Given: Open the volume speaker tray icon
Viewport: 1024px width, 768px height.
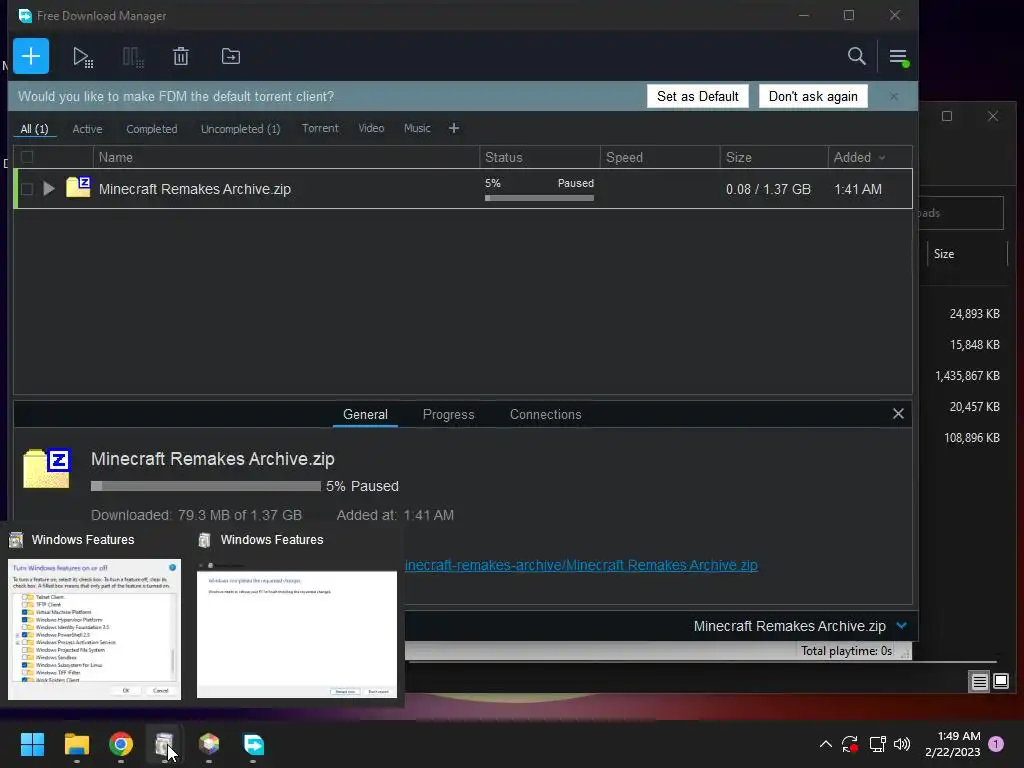Looking at the screenshot, I should coord(902,744).
